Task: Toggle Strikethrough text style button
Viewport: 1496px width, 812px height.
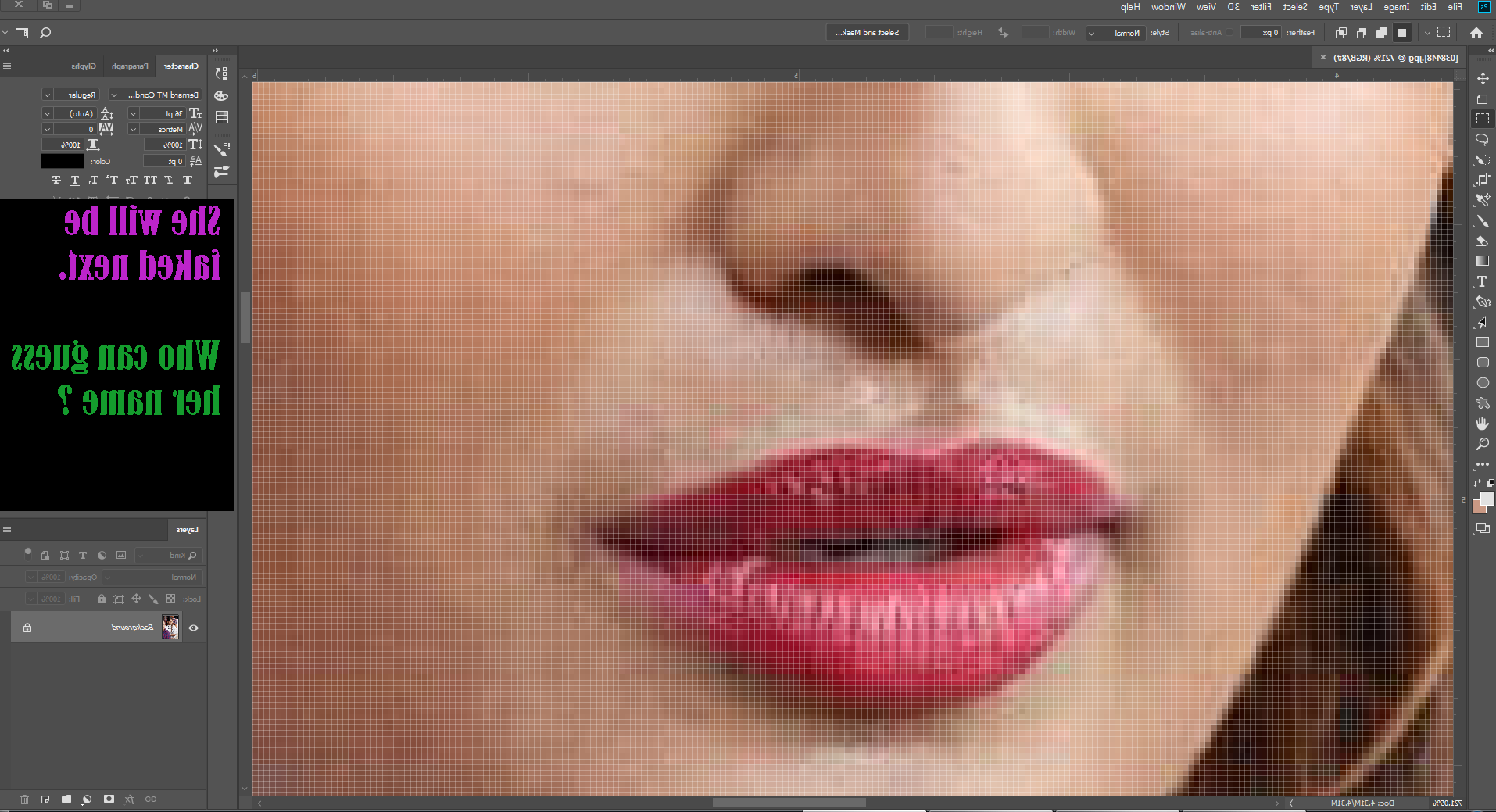Action: pyautogui.click(x=56, y=180)
